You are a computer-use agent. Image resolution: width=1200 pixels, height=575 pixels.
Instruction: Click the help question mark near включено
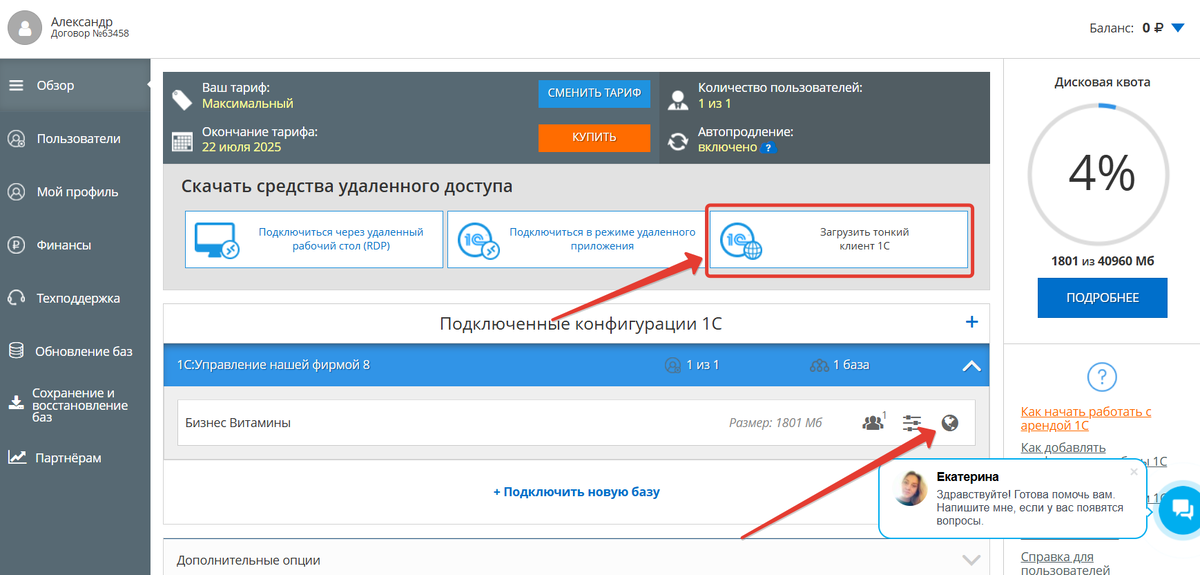pos(768,148)
